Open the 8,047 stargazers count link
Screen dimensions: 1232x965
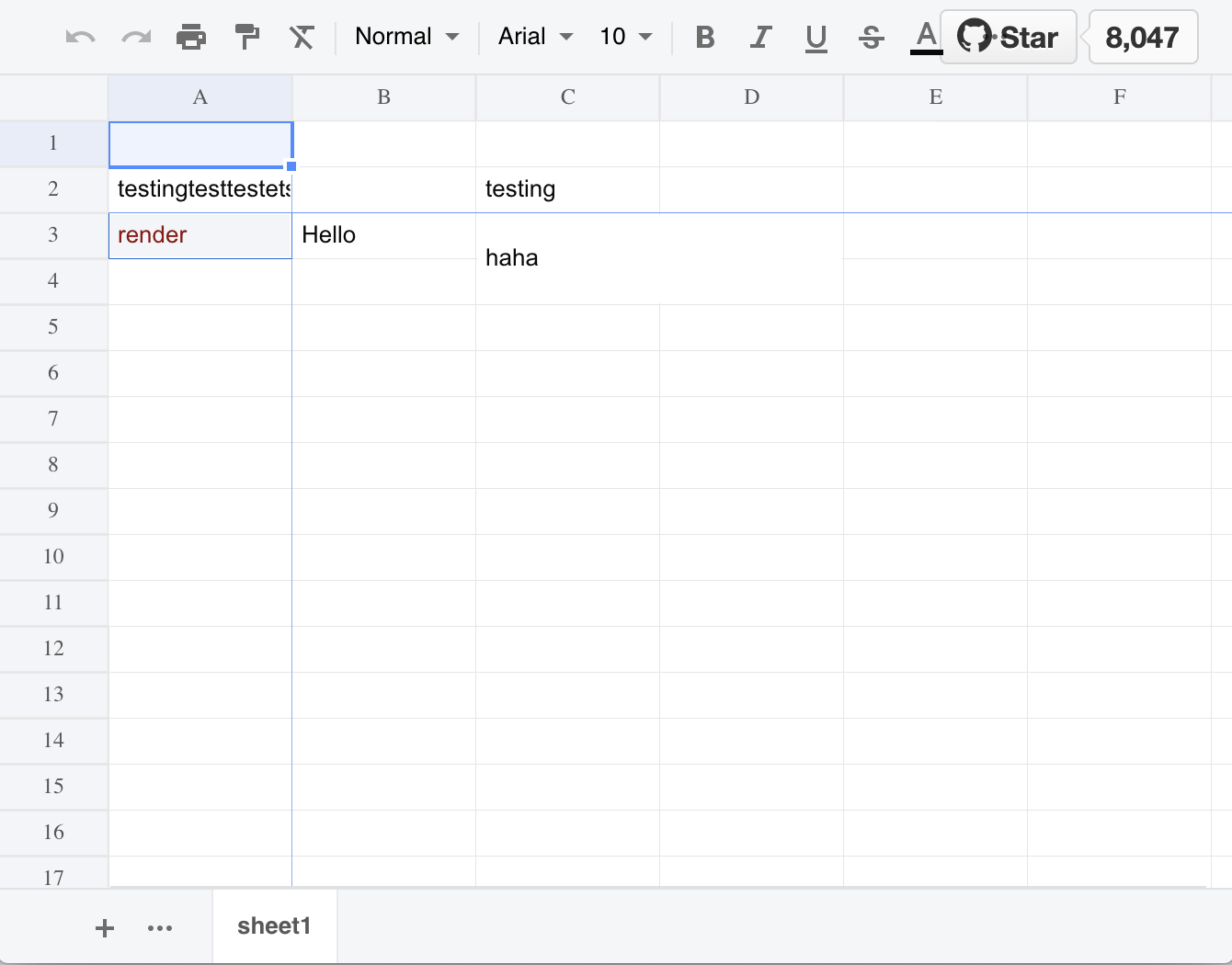(1143, 37)
